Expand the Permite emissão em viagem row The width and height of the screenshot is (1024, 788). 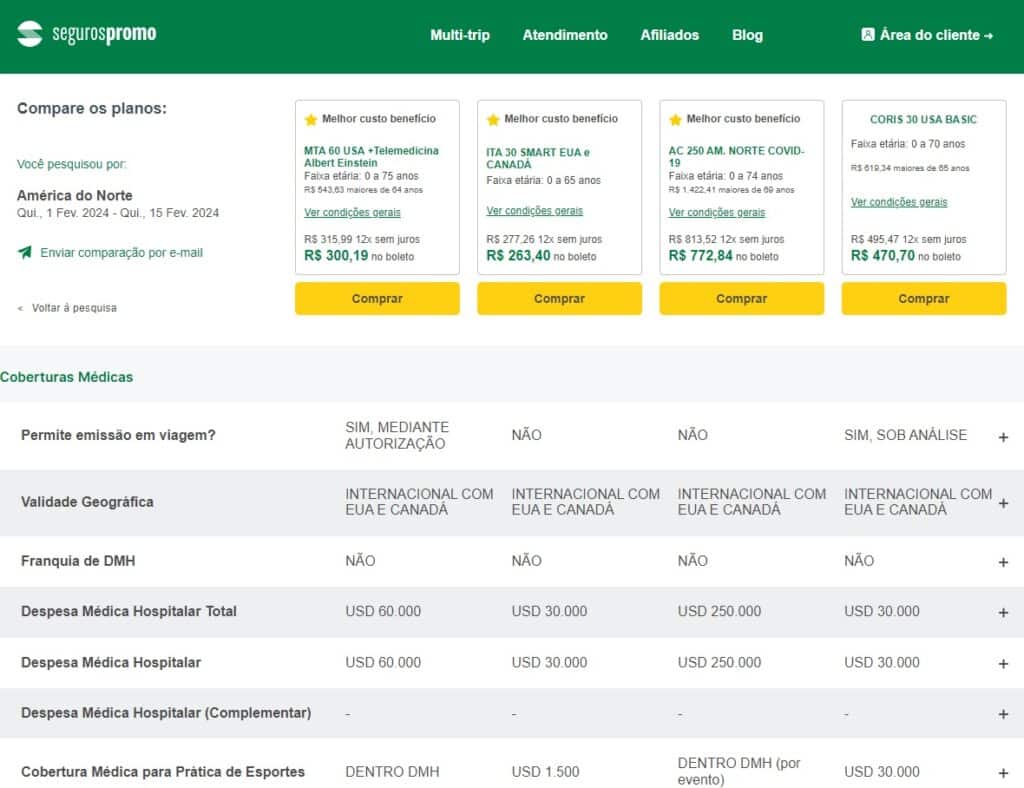pos(1003,435)
